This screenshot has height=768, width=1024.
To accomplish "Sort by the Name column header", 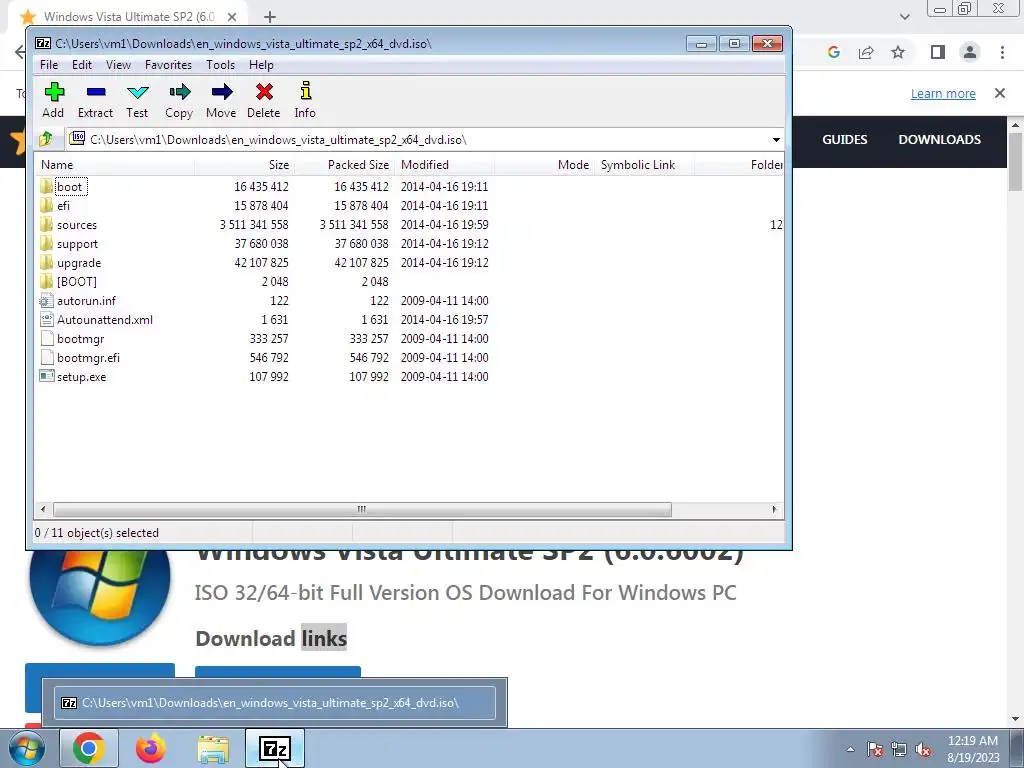I will pos(115,165).
